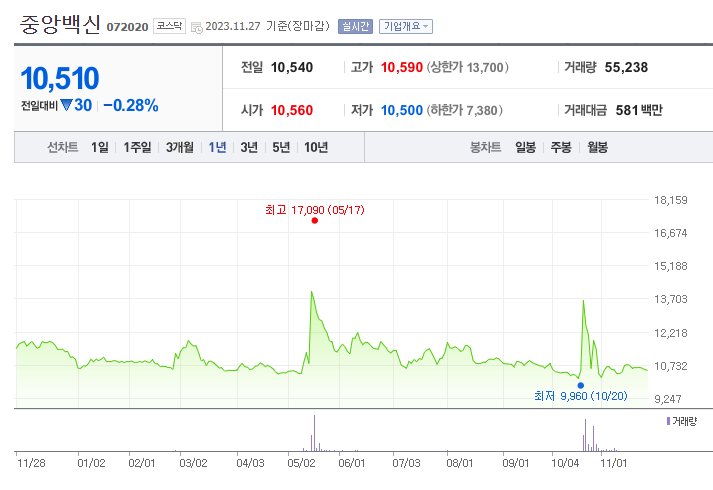Click the previous close value 10,540
This screenshot has height=490, width=713.
pyautogui.click(x=292, y=67)
